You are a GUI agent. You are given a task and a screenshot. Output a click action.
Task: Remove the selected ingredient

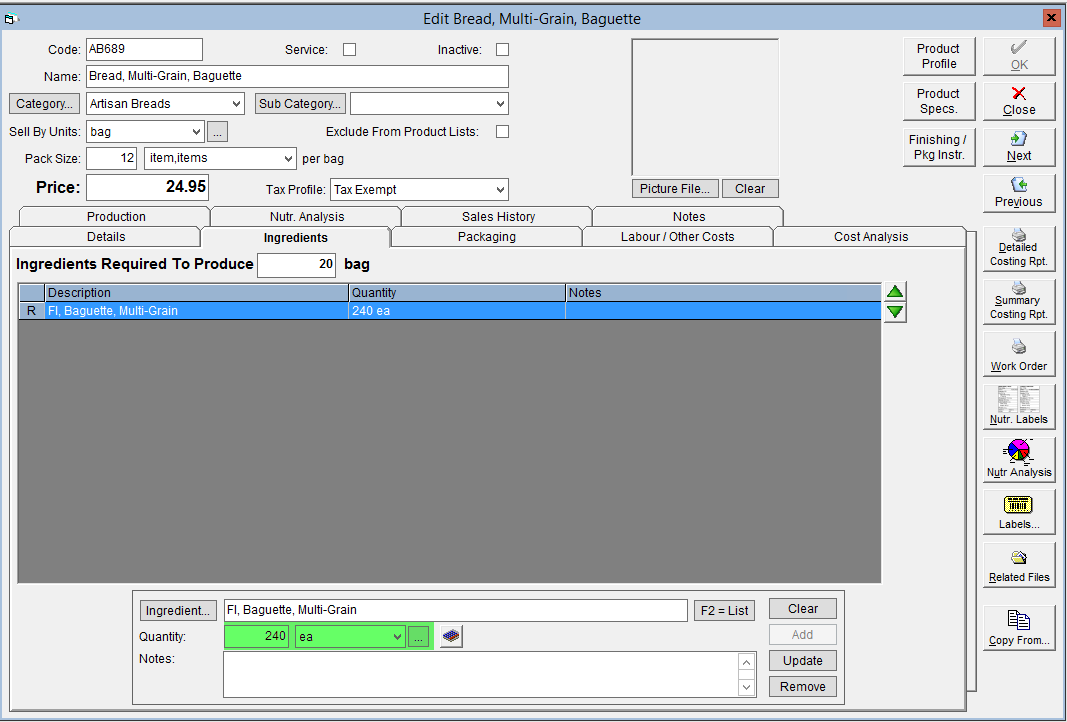(802, 687)
